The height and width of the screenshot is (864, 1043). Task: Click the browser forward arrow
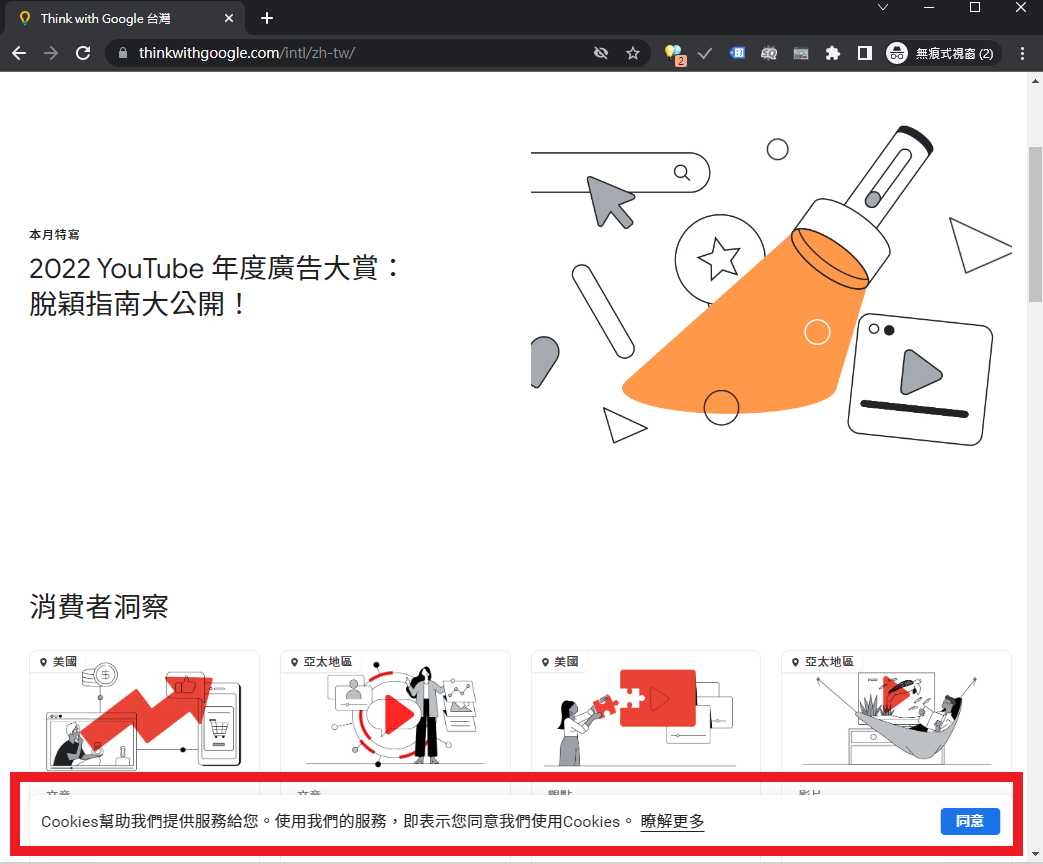(51, 53)
